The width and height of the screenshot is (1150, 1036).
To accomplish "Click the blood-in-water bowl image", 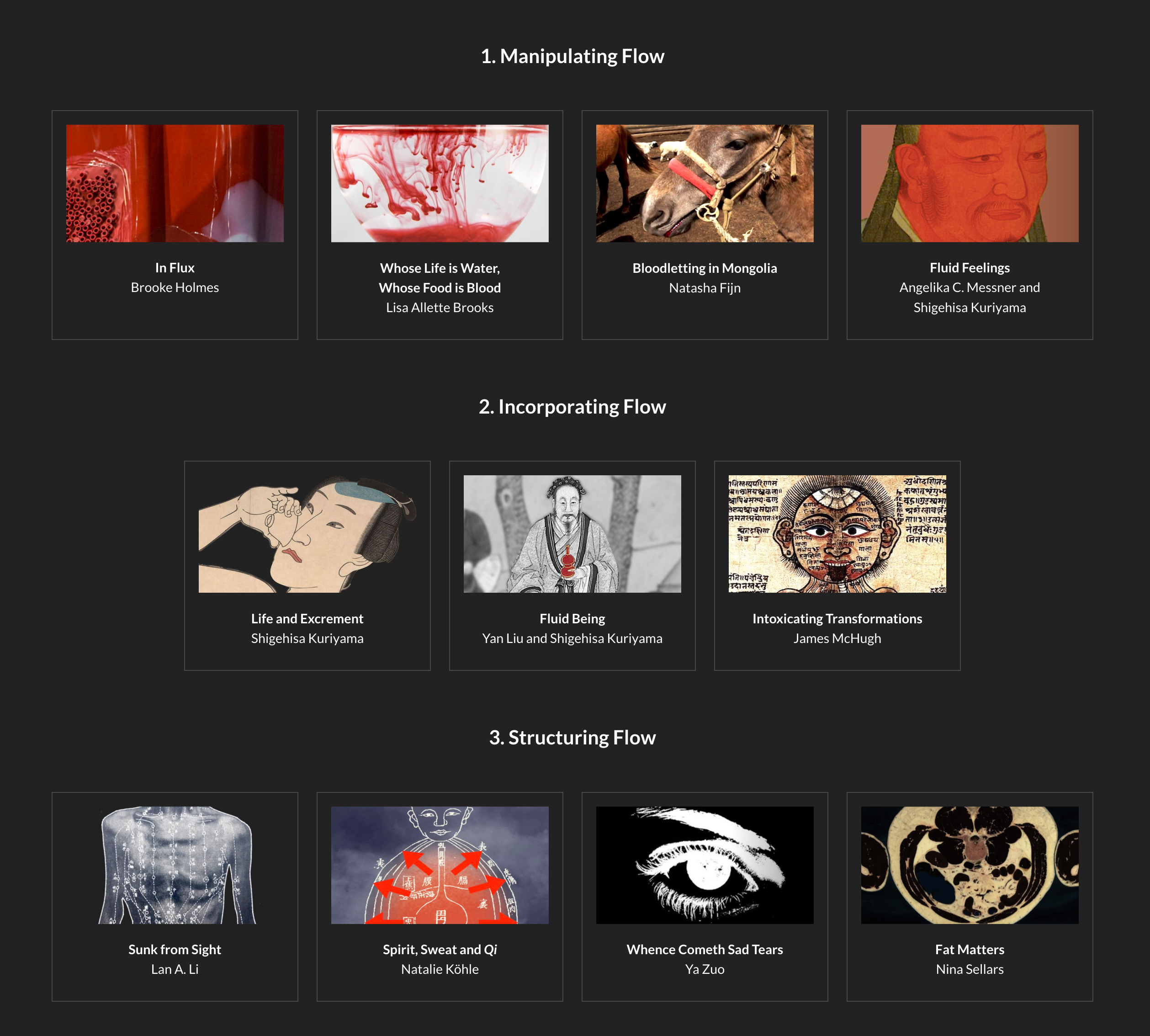I will [x=440, y=183].
